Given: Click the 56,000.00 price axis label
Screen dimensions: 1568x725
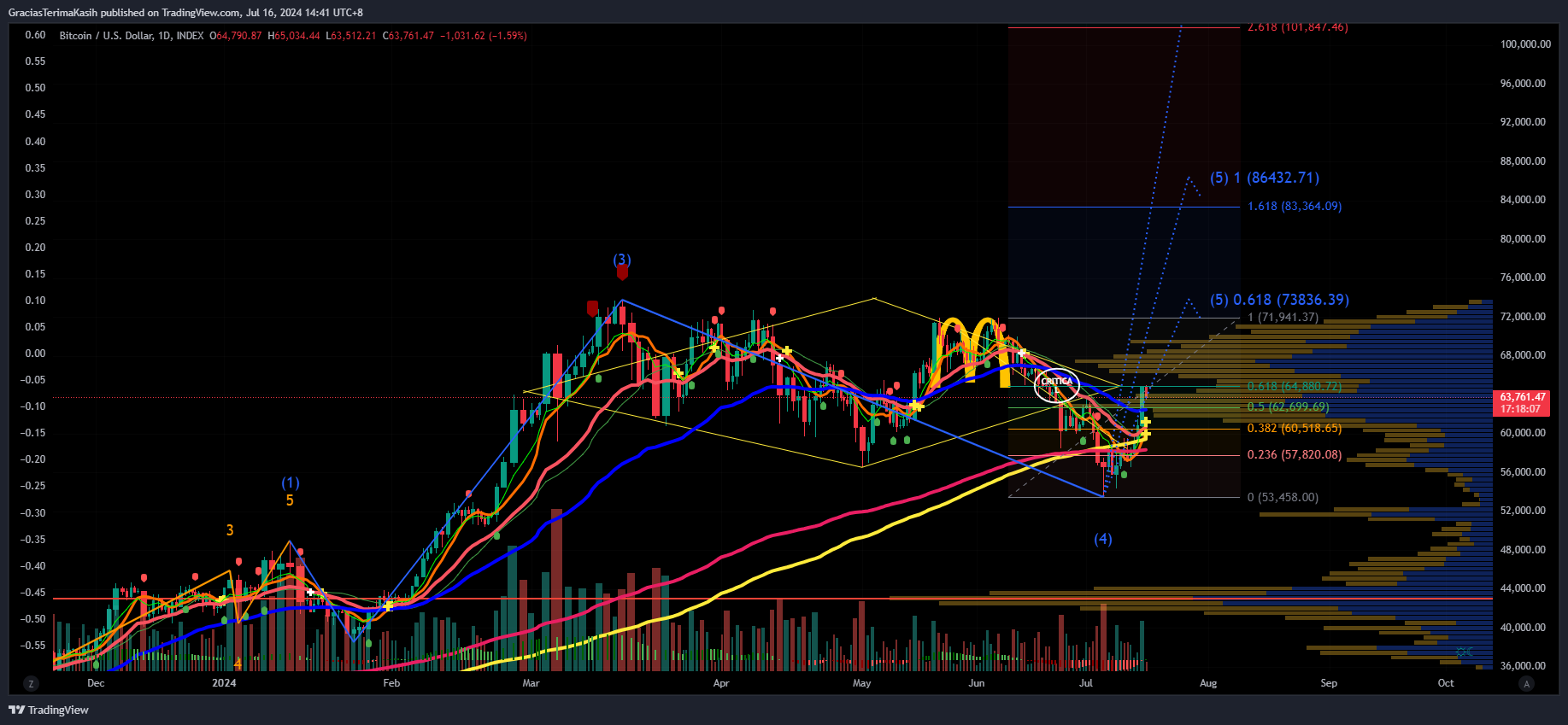Looking at the screenshot, I should (1523, 472).
